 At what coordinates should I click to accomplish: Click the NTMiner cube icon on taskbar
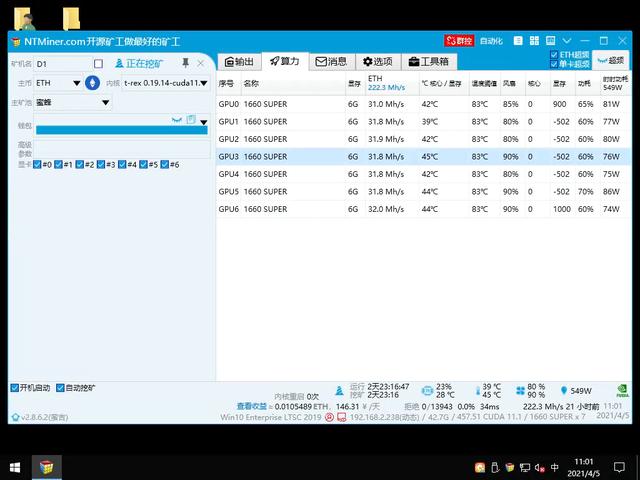[47, 467]
